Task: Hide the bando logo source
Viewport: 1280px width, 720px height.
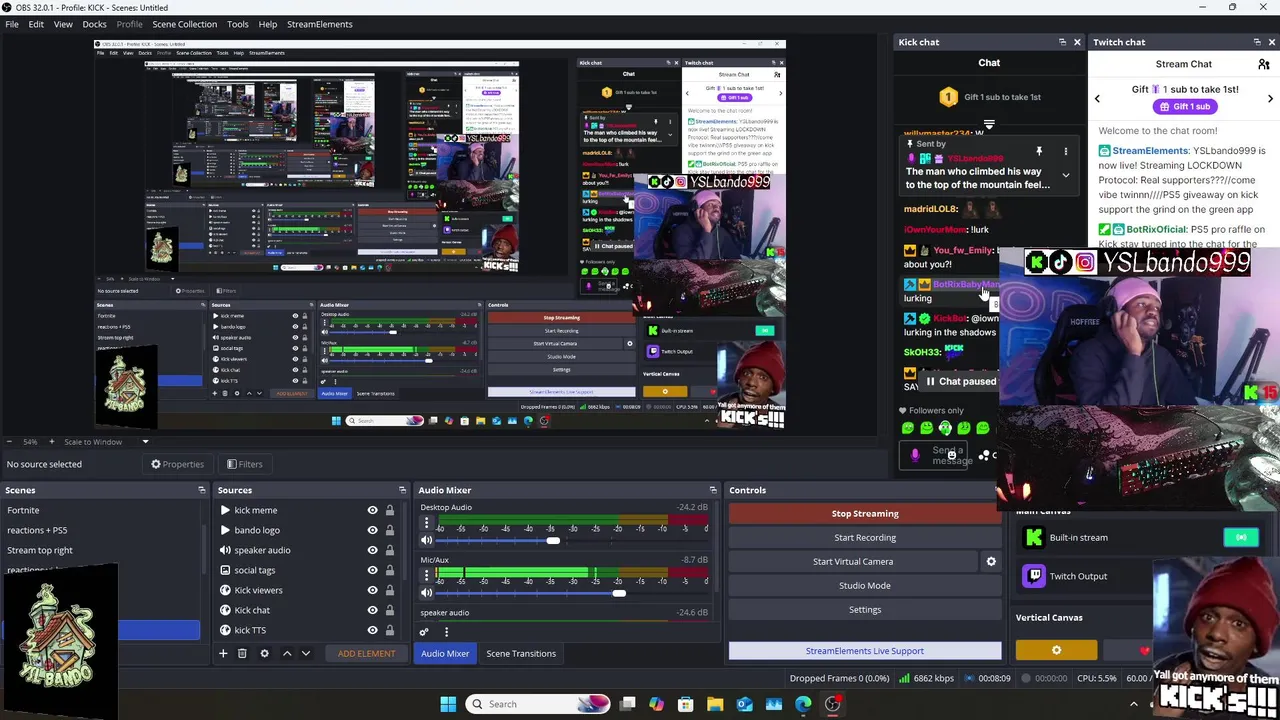Action: 372,530
